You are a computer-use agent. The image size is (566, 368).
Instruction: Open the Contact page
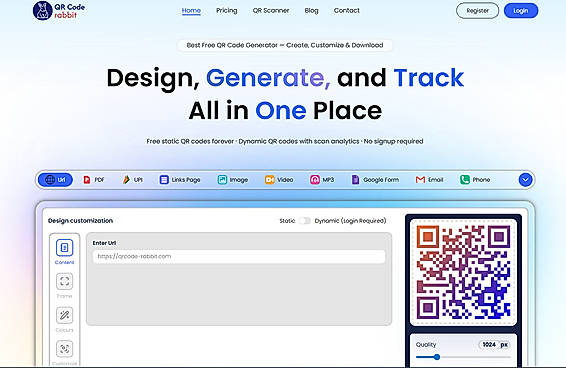pos(347,10)
